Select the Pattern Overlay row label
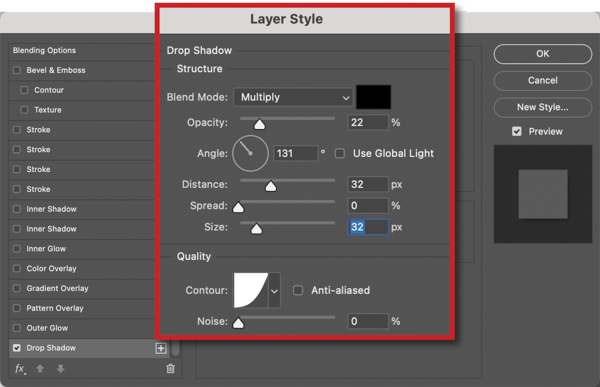 (x=55, y=308)
